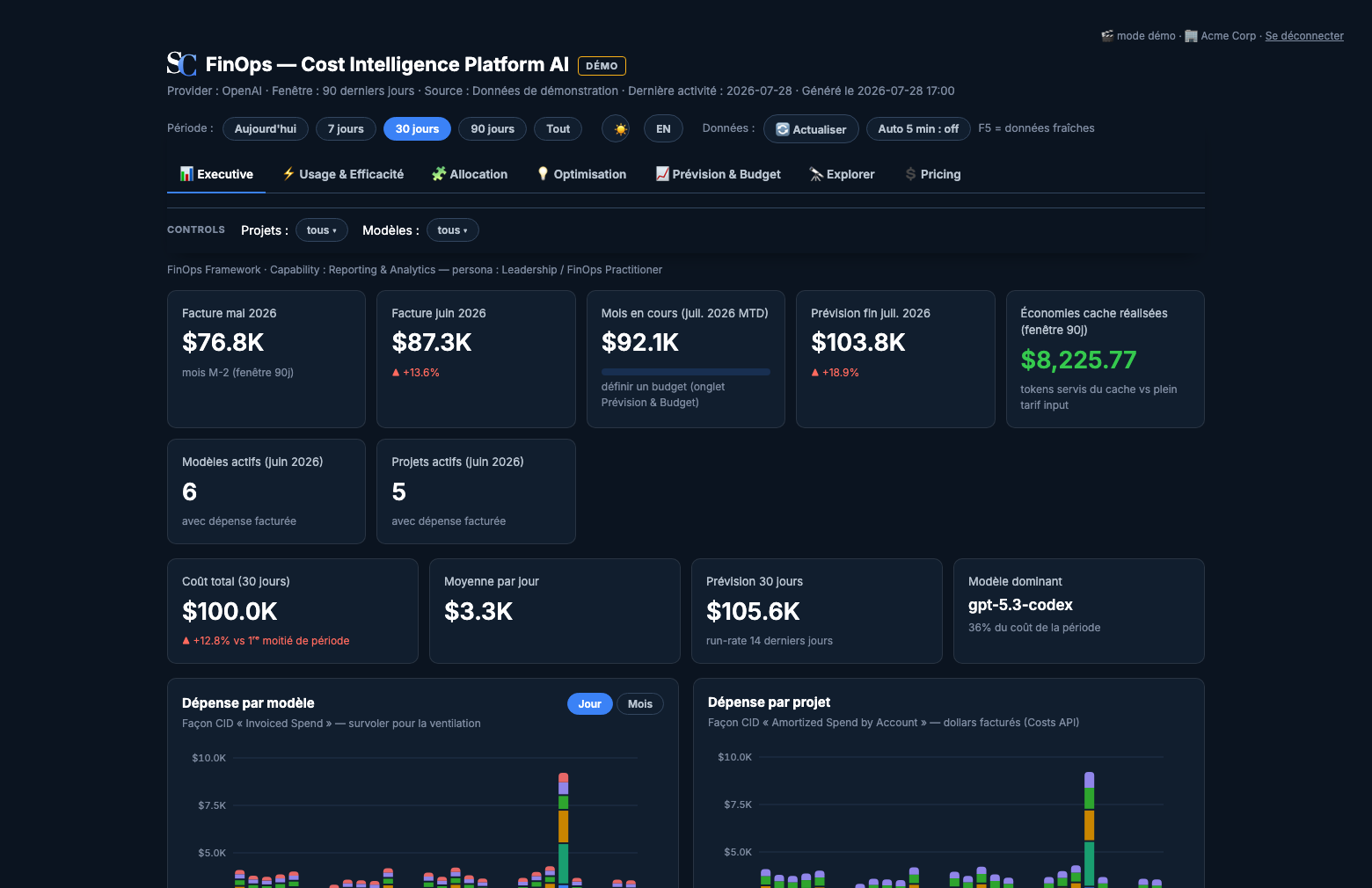Image resolution: width=1372 pixels, height=888 pixels.
Task: Click the Acme Corp label
Action: 1229,36
